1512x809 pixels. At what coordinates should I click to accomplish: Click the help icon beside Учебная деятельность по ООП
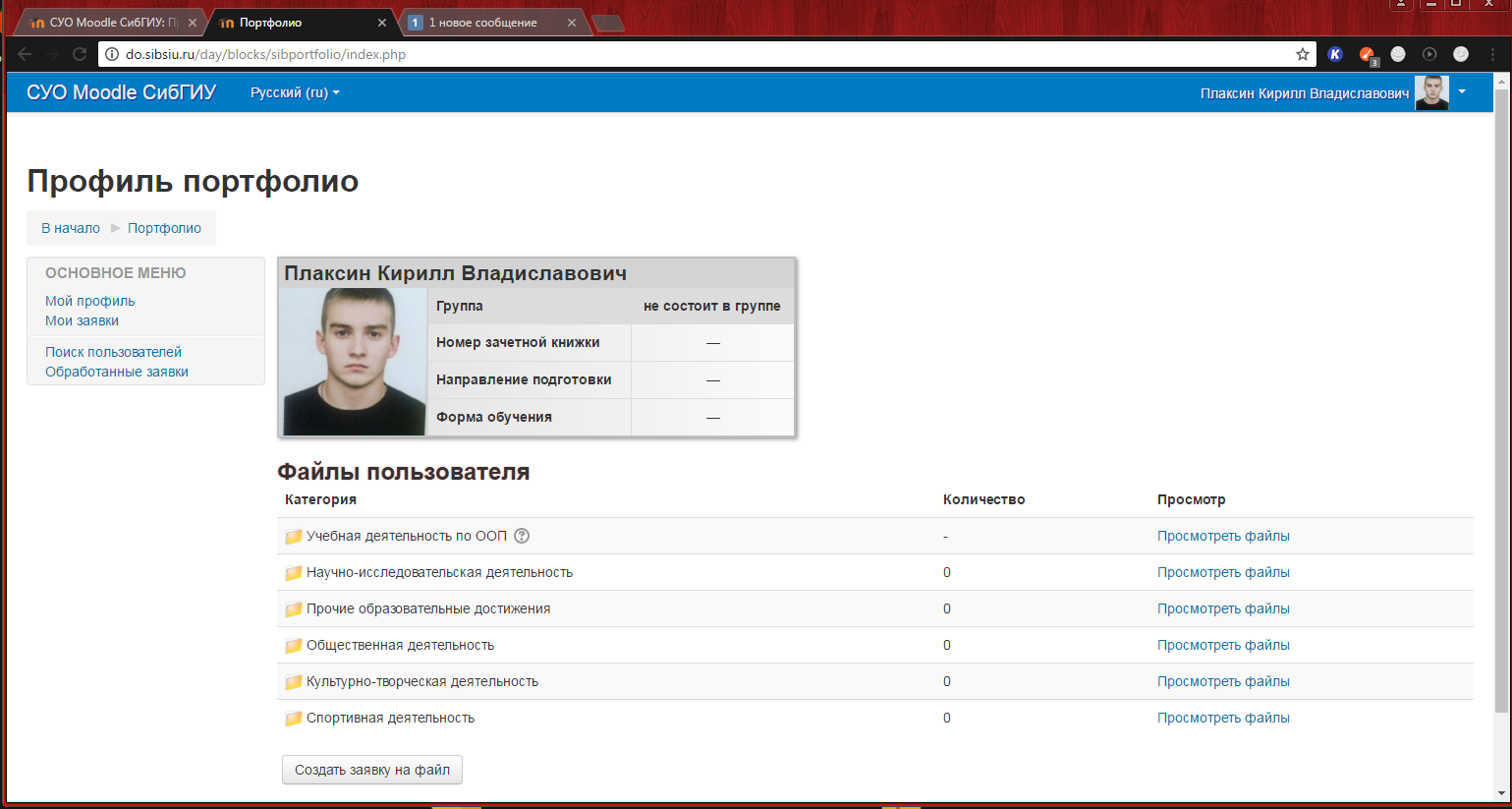click(x=522, y=536)
